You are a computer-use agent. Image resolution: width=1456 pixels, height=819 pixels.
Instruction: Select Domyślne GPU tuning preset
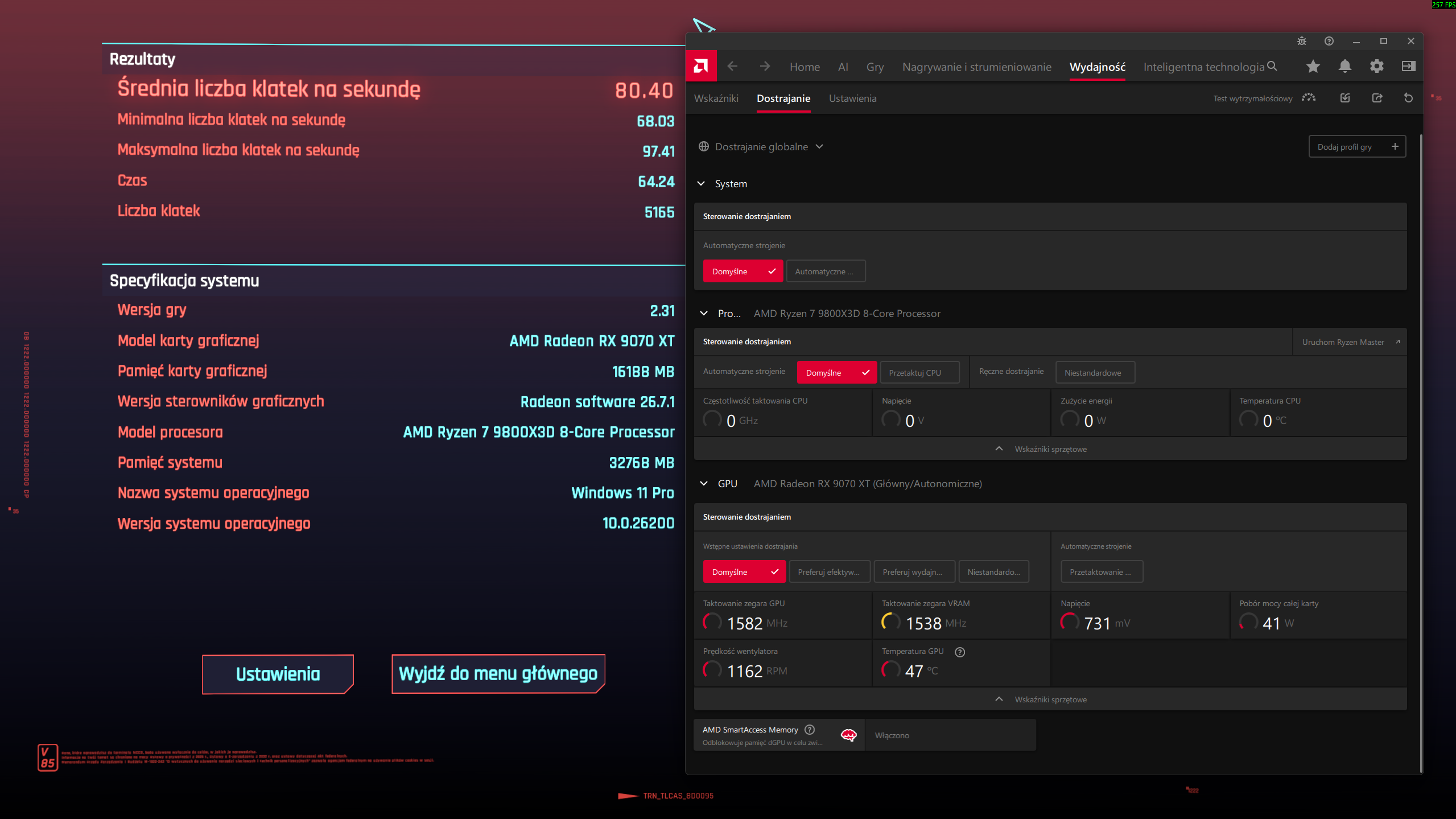744,572
